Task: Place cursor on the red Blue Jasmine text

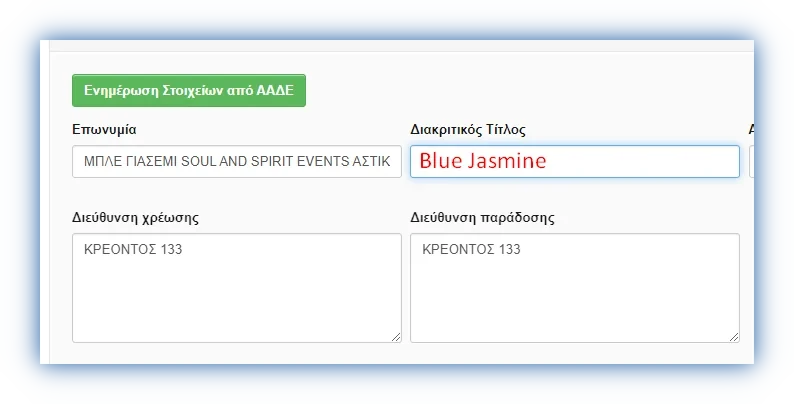Action: [x=483, y=161]
